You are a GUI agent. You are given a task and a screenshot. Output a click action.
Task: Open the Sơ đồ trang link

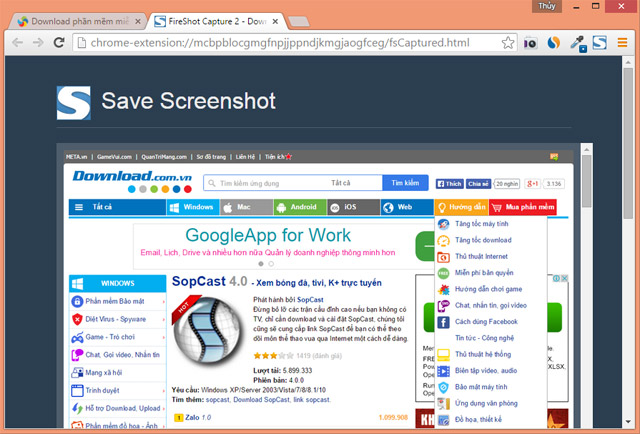click(x=211, y=157)
